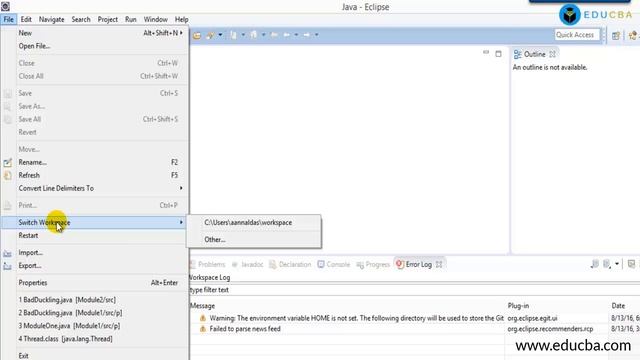
Task: Choose Rename... in the File menu
Action: 94,162
